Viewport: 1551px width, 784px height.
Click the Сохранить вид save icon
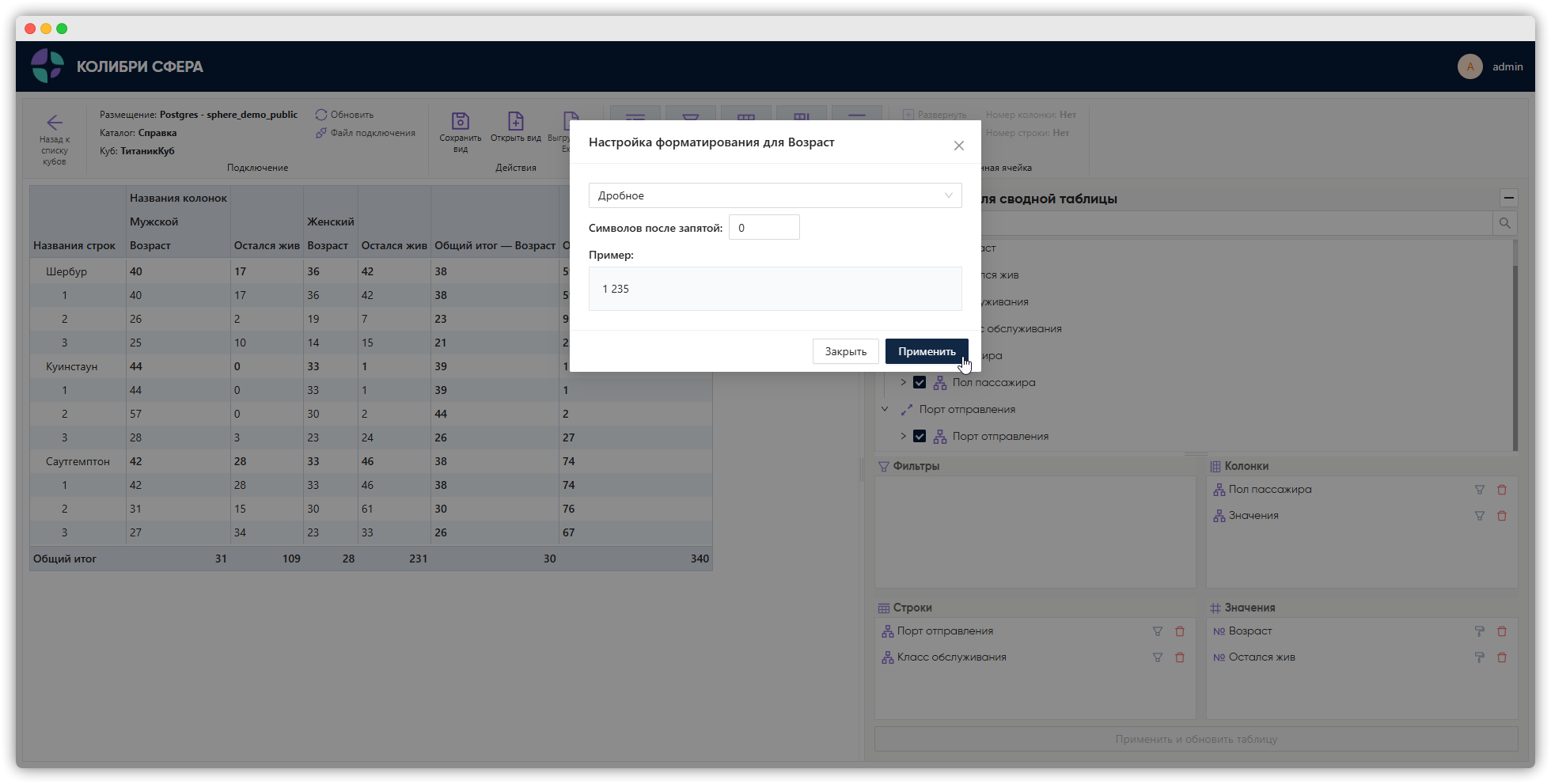(x=461, y=120)
